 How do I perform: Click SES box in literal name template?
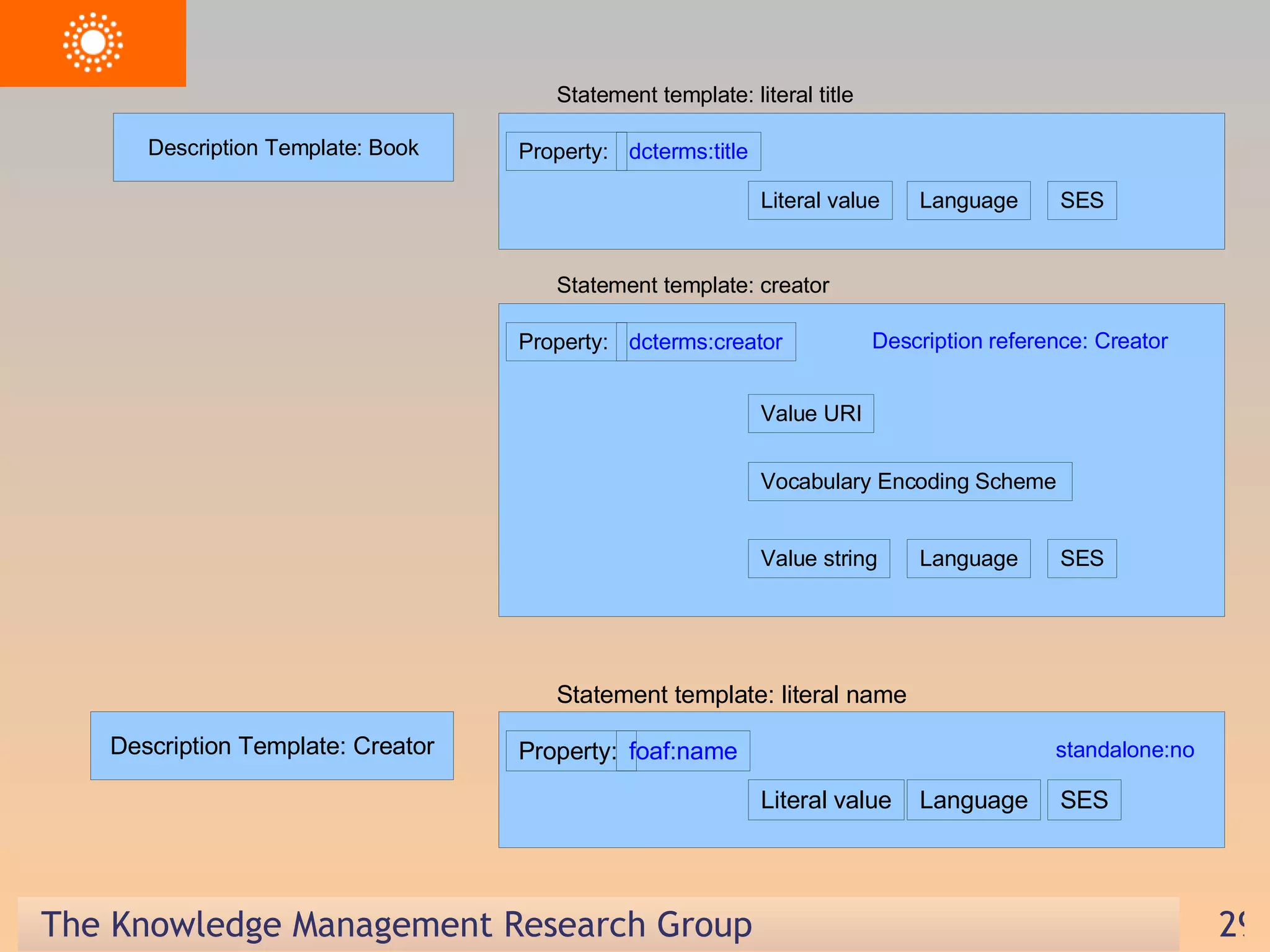coord(1083,800)
